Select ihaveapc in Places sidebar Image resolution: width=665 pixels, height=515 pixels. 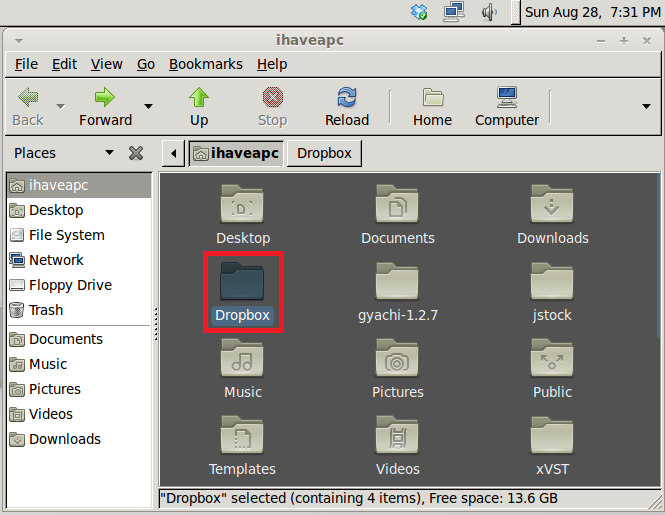[79, 185]
